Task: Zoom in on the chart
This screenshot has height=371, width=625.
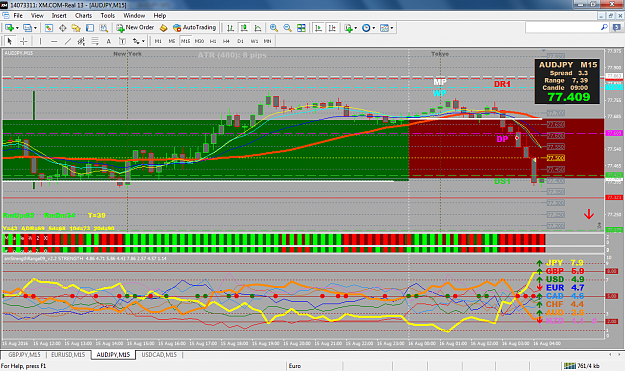Action: [x=273, y=27]
